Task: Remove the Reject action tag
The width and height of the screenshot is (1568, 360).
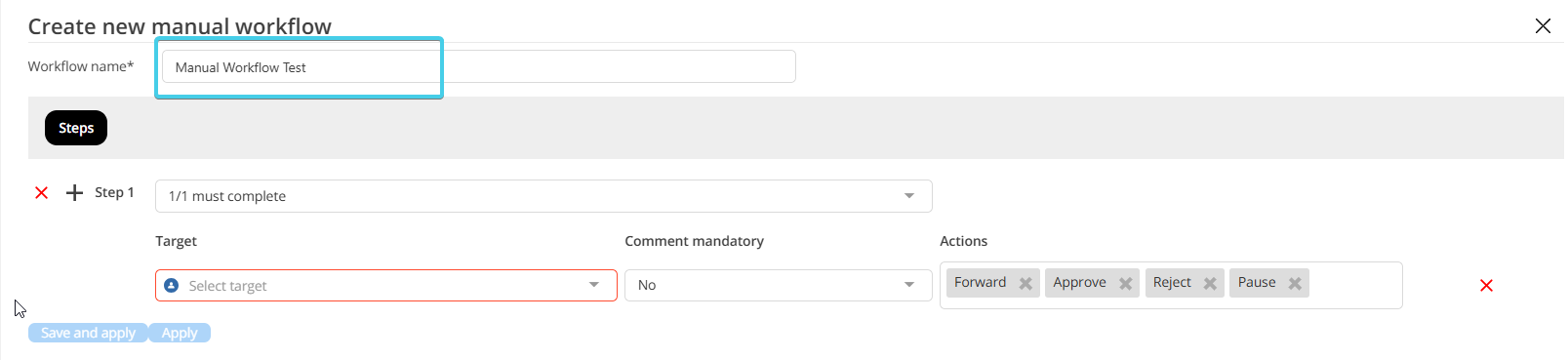Action: pyautogui.click(x=1210, y=284)
